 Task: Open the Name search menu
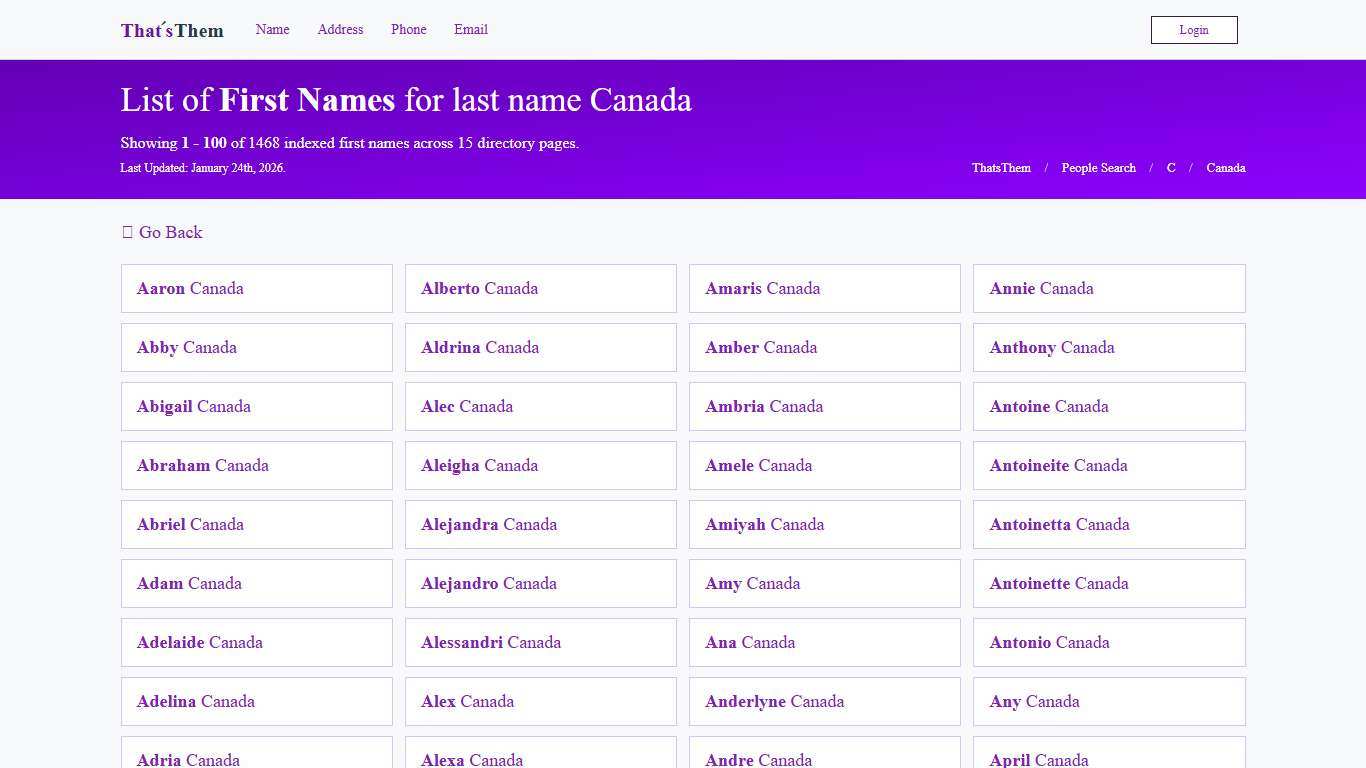pos(272,29)
